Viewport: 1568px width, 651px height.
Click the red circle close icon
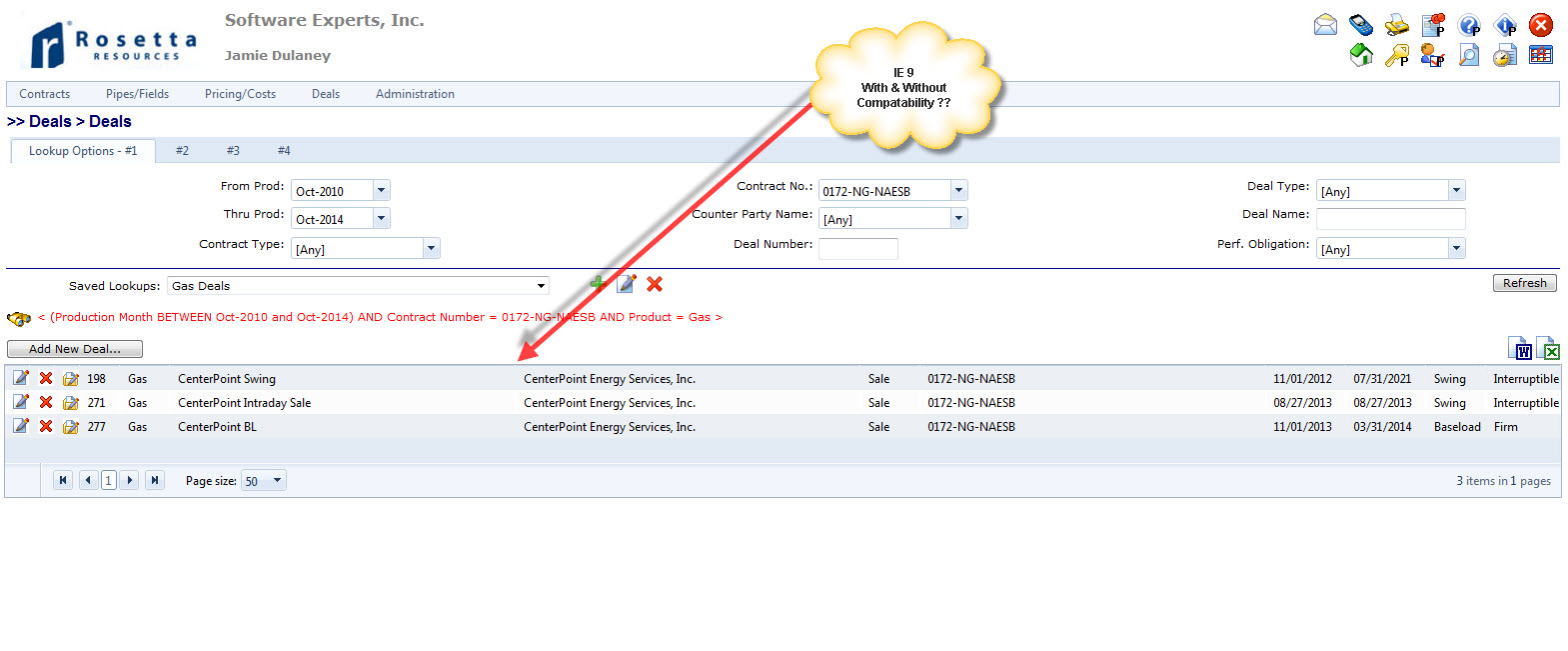1541,25
